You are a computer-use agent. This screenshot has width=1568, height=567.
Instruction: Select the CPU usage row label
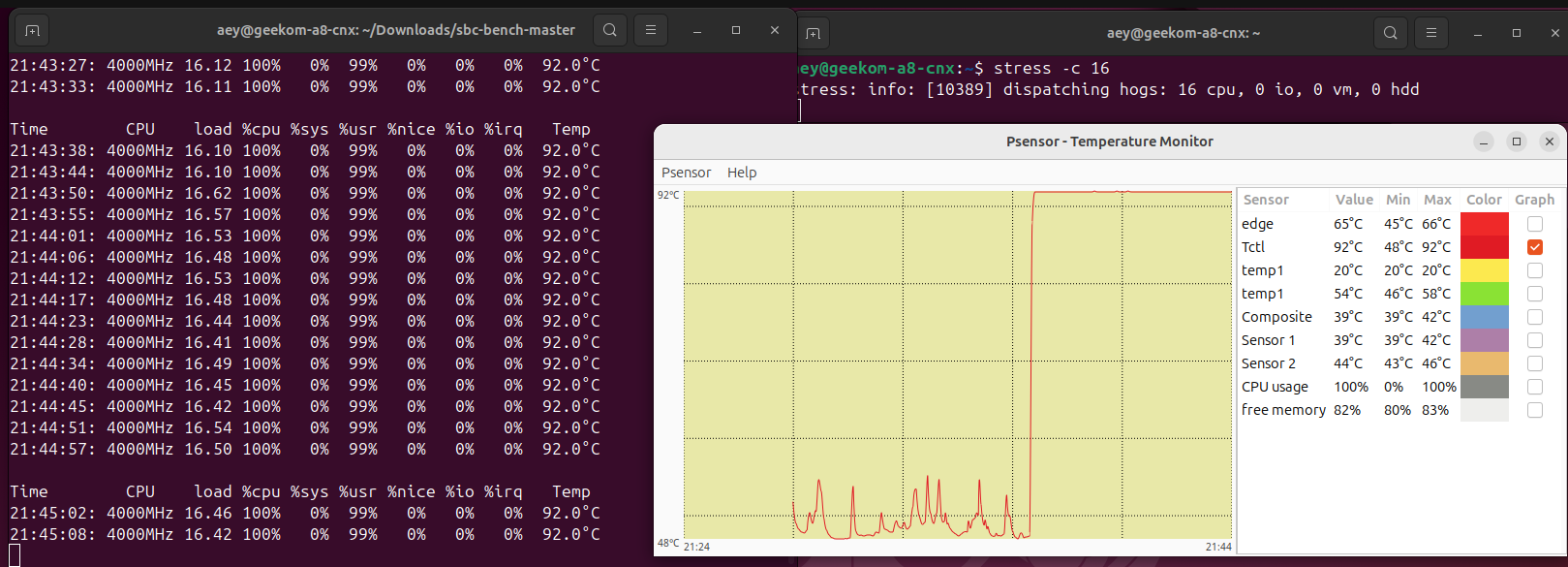coord(1275,387)
